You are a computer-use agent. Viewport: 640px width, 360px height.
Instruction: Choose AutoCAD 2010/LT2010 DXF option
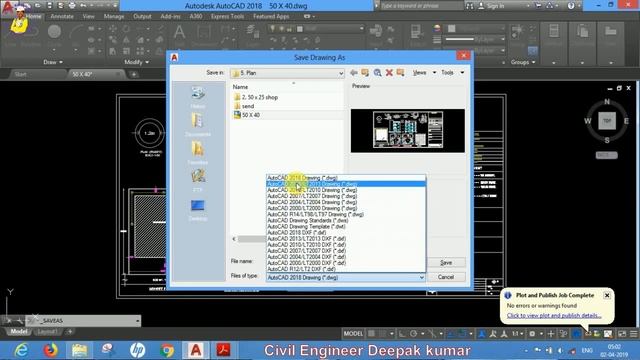coord(346,245)
